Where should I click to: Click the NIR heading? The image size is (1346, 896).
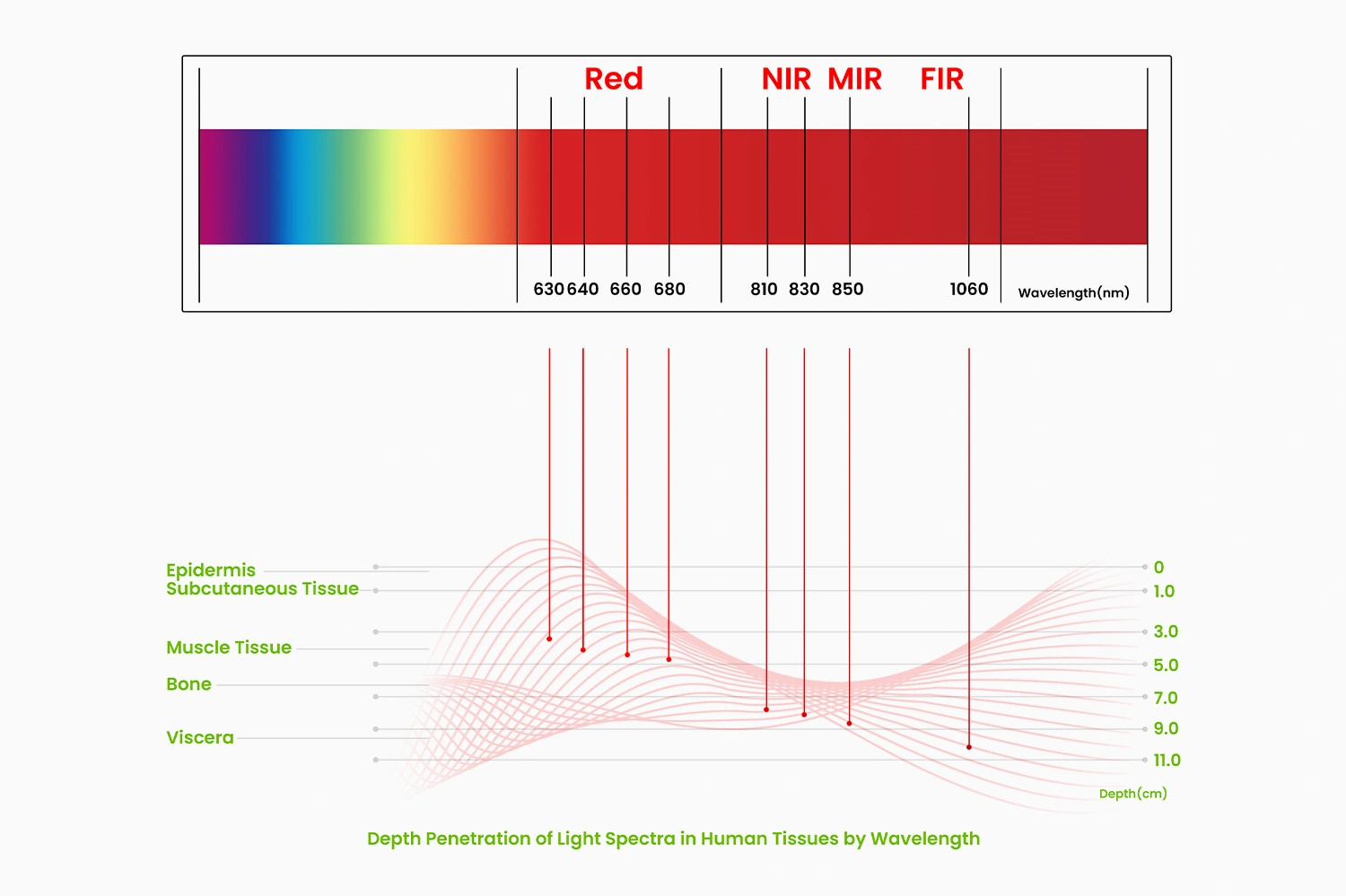point(786,79)
